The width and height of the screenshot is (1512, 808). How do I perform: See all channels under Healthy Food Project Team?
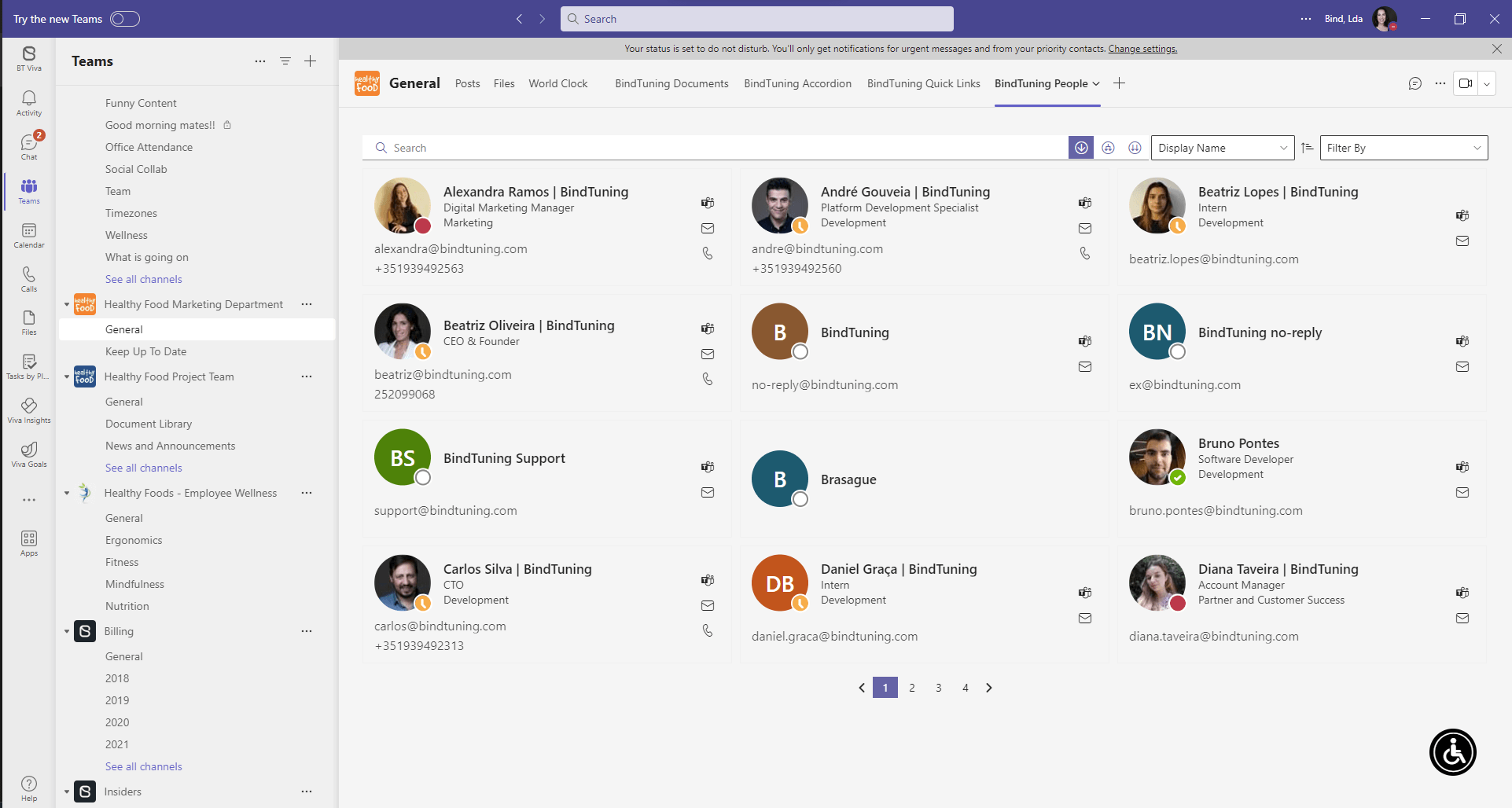(143, 468)
